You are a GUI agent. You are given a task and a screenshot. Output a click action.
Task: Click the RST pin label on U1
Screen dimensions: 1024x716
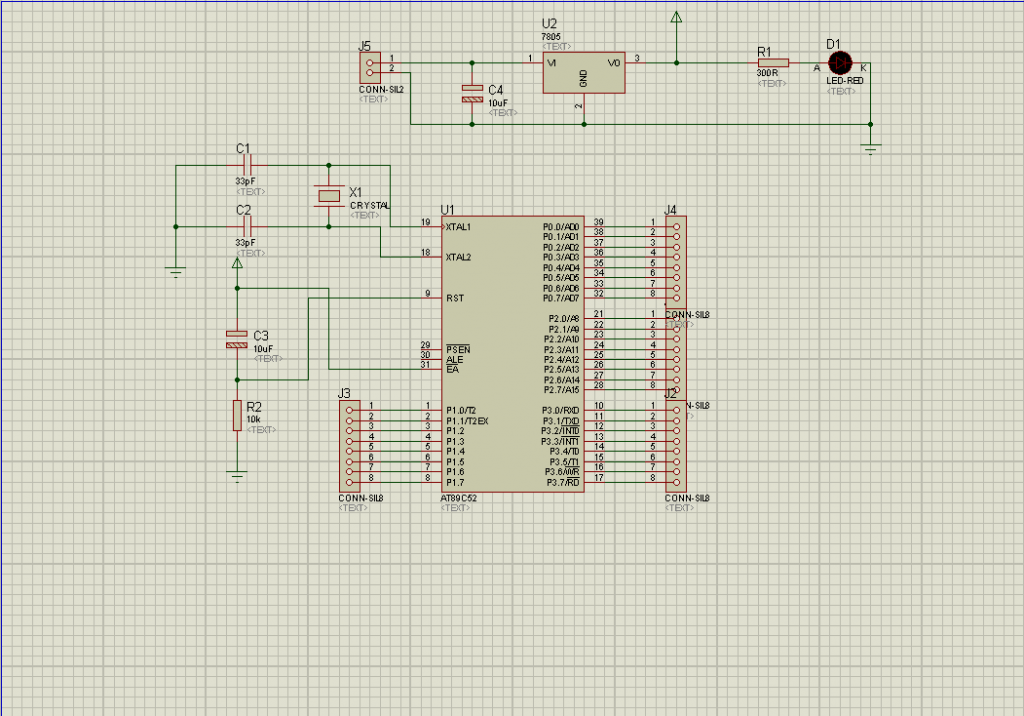click(x=454, y=298)
